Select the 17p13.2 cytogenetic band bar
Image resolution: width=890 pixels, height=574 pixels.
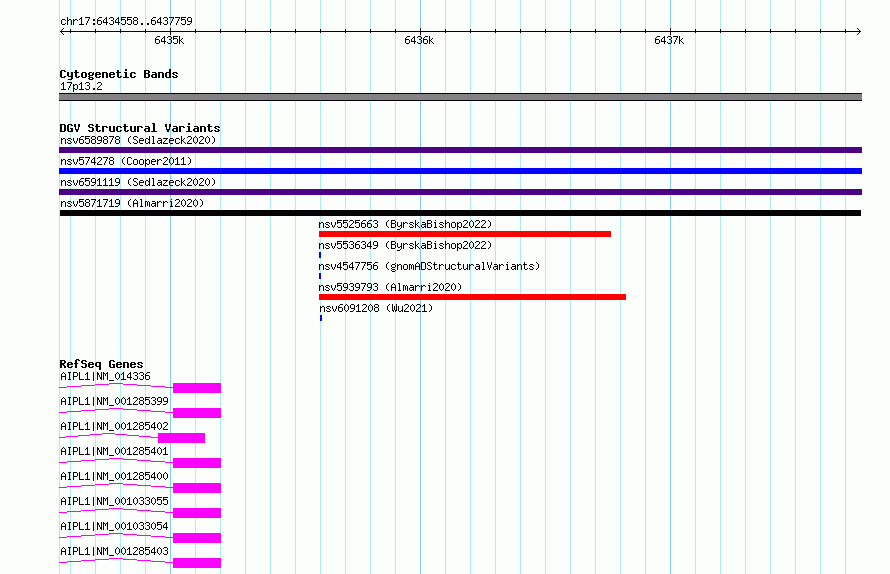[x=460, y=97]
